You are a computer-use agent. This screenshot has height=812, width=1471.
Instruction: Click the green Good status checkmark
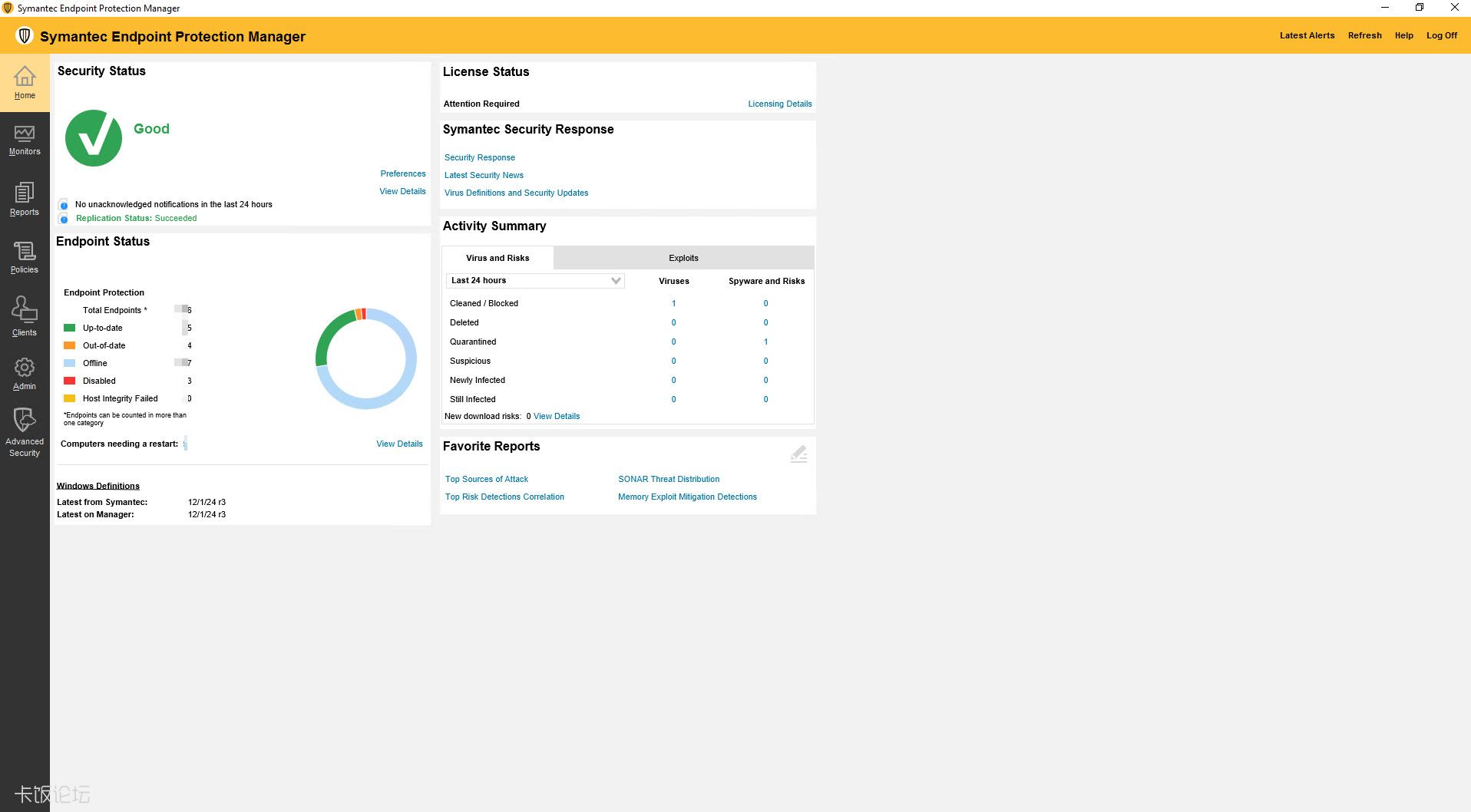[x=94, y=138]
